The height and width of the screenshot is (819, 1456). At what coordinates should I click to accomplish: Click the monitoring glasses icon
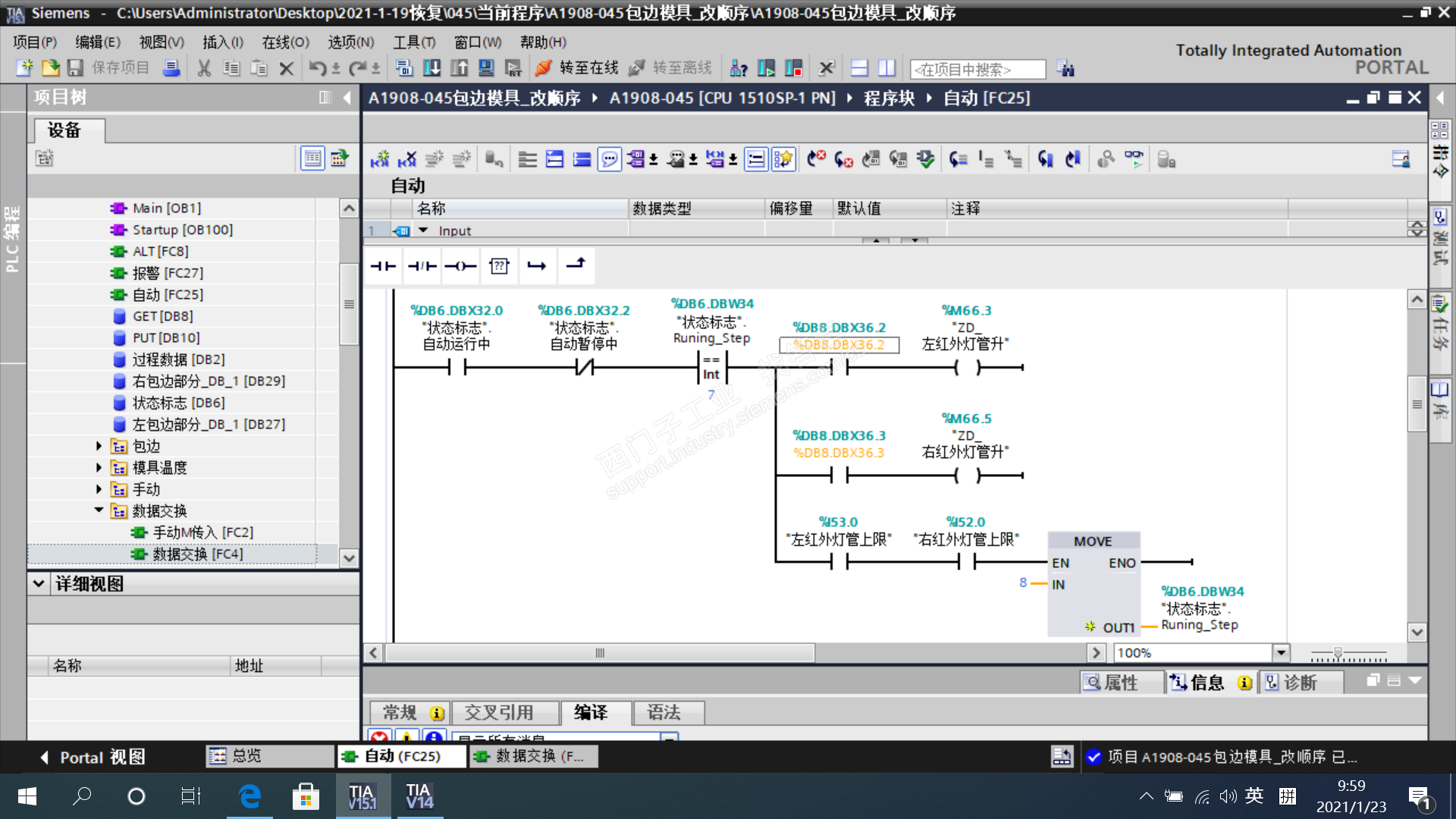coord(1133,159)
